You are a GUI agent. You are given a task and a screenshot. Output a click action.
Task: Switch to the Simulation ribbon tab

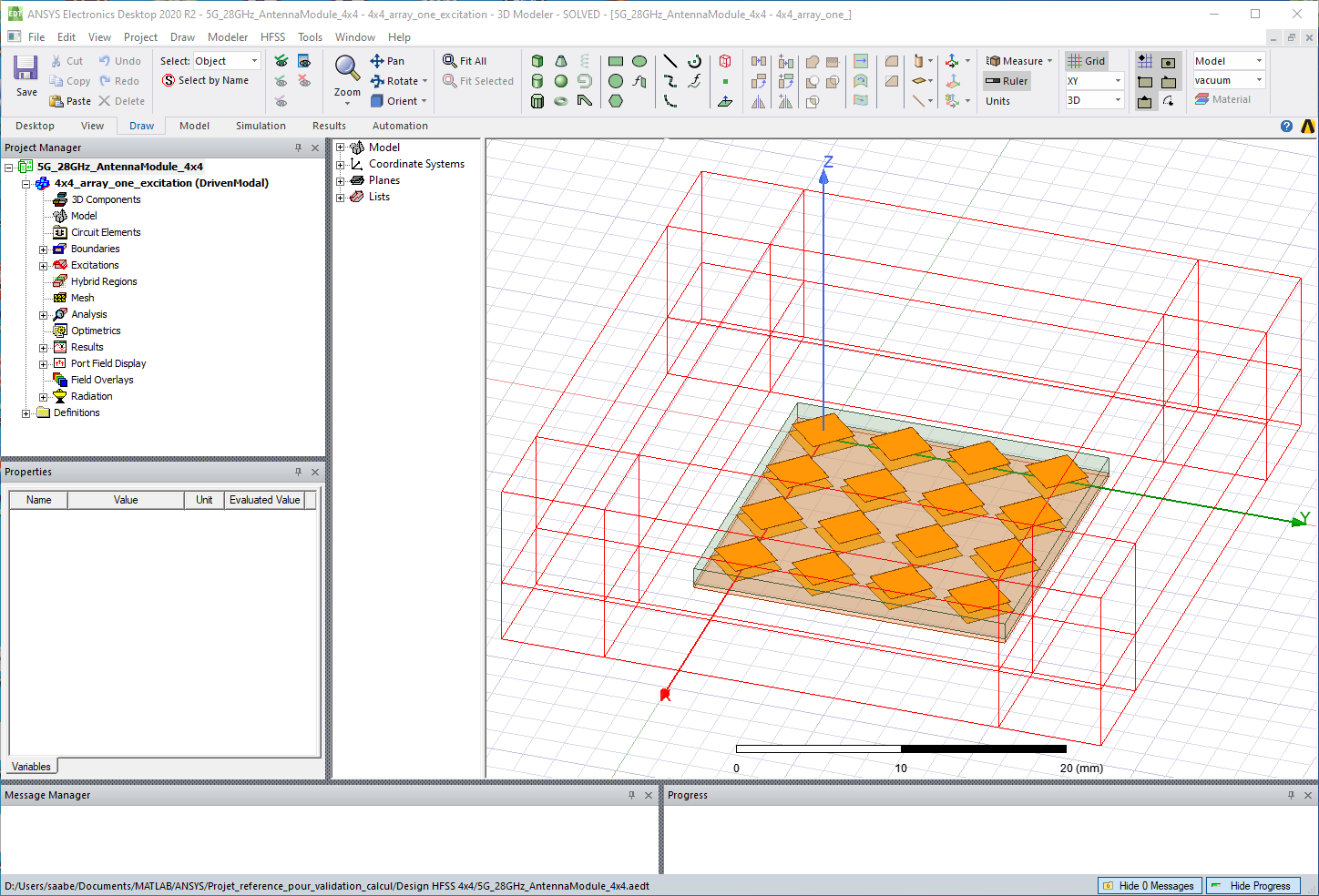[261, 126]
